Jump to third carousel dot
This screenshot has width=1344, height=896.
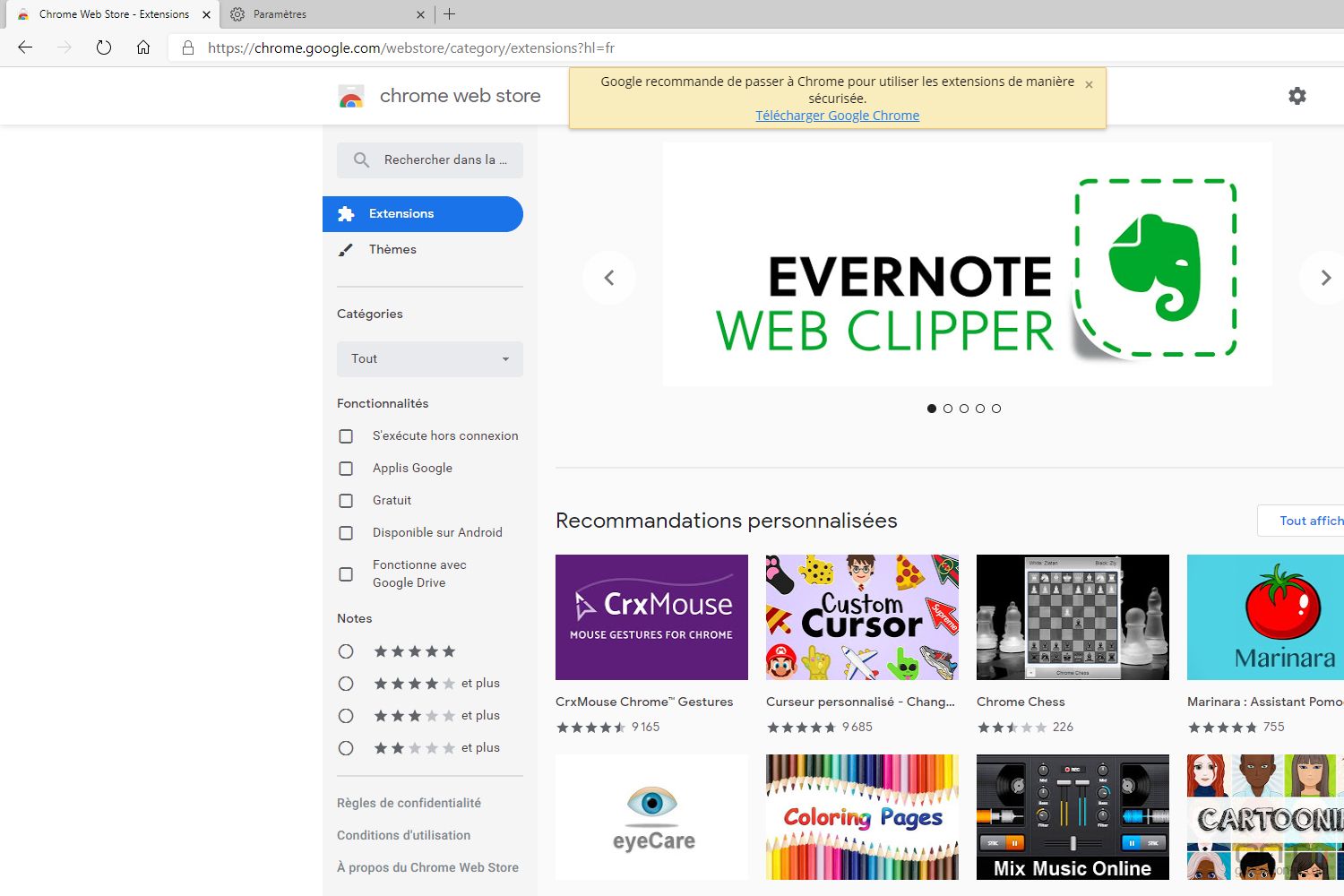(x=964, y=409)
